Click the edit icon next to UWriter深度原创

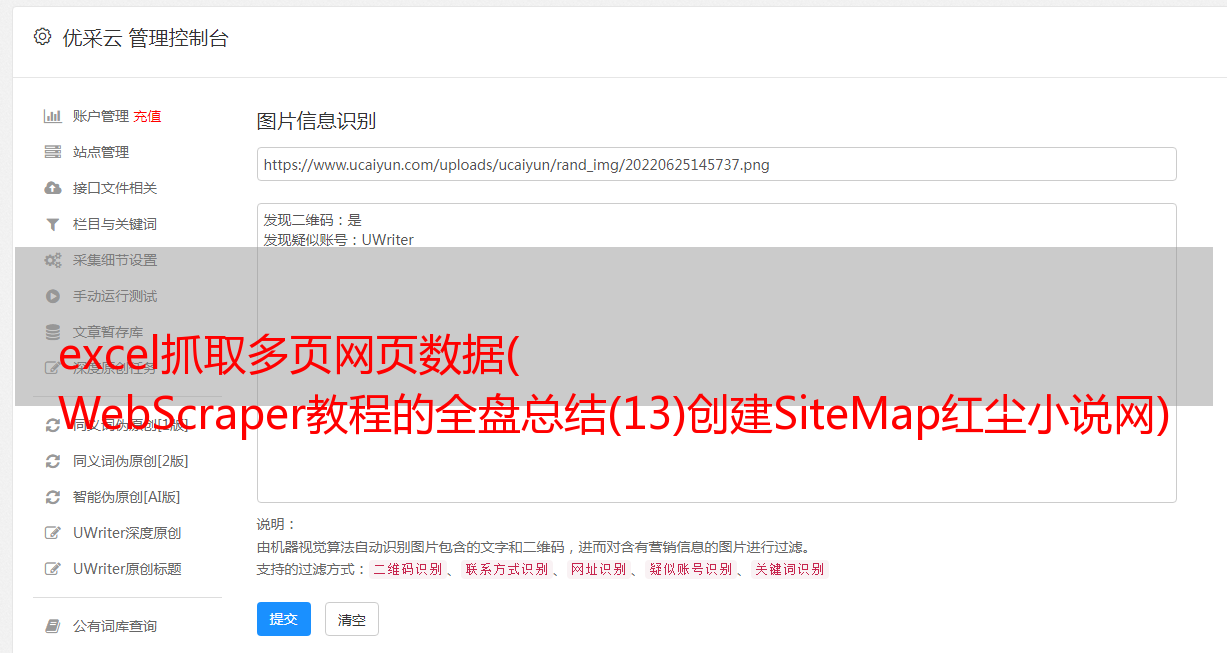(53, 533)
